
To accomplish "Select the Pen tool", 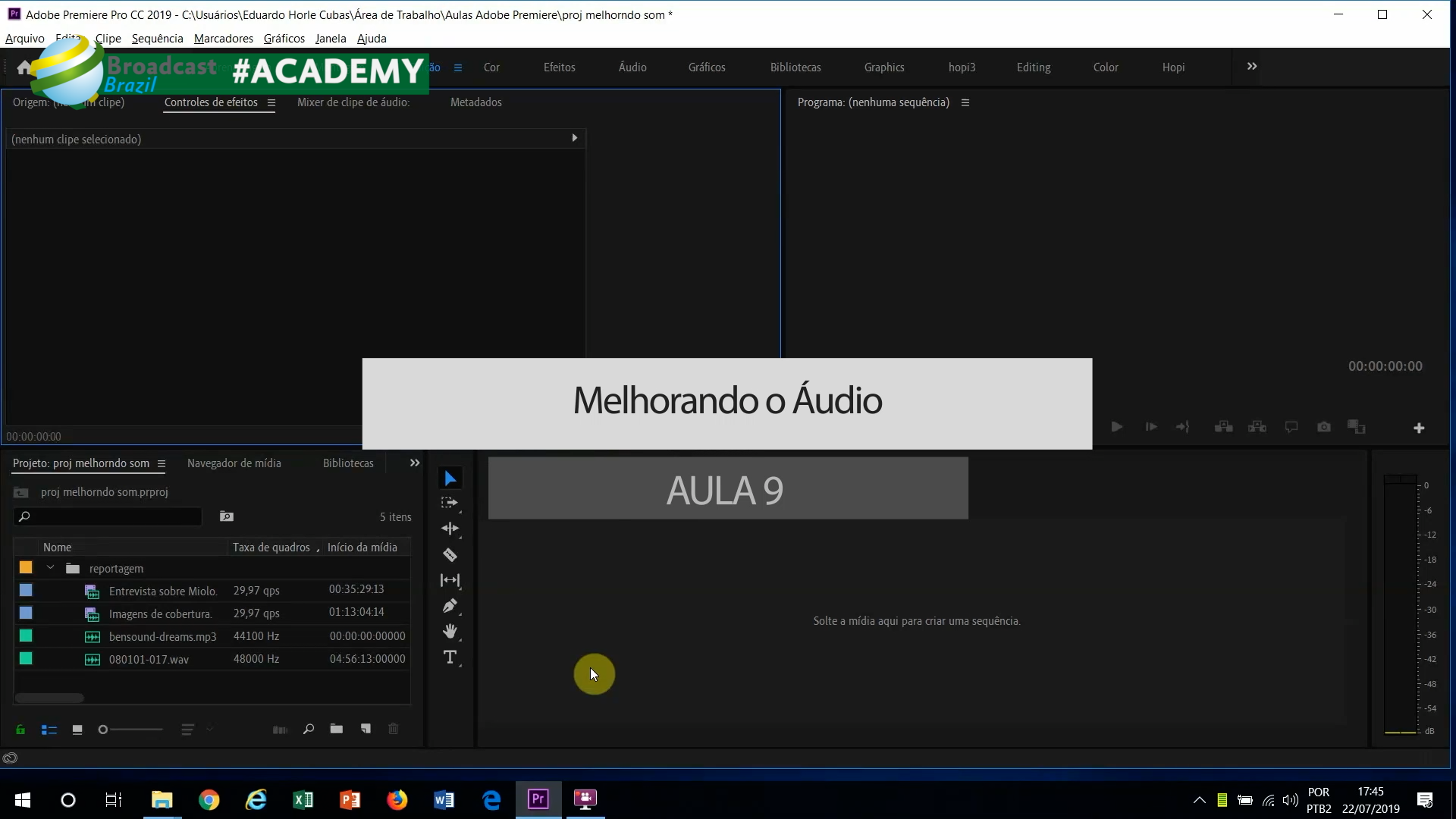I will (450, 606).
